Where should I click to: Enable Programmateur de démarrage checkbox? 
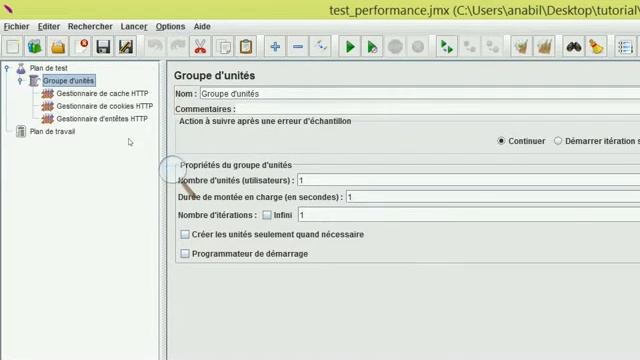[x=185, y=253]
